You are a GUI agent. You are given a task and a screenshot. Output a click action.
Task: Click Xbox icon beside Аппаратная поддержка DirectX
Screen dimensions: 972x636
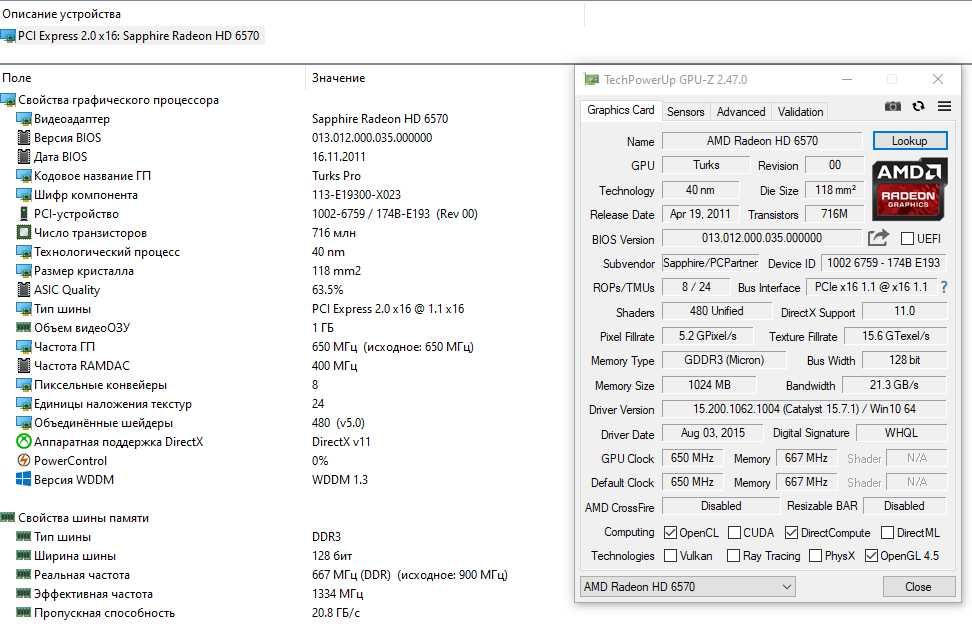[24, 441]
